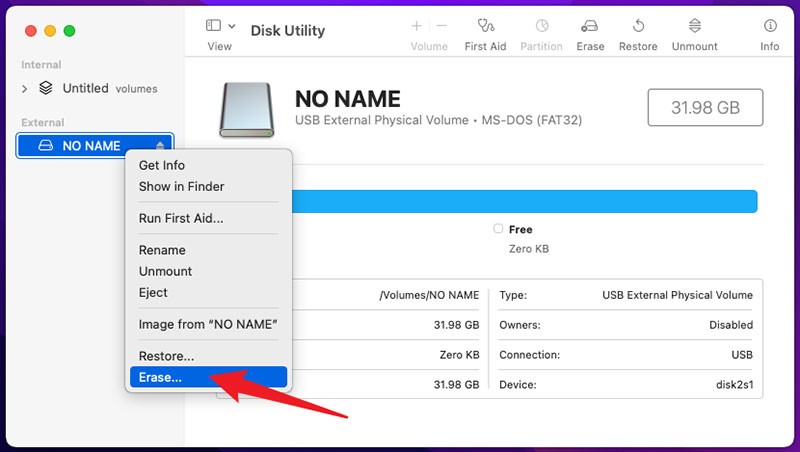The width and height of the screenshot is (800, 452).
Task: Click the Partition toolbar icon
Action: point(542,26)
